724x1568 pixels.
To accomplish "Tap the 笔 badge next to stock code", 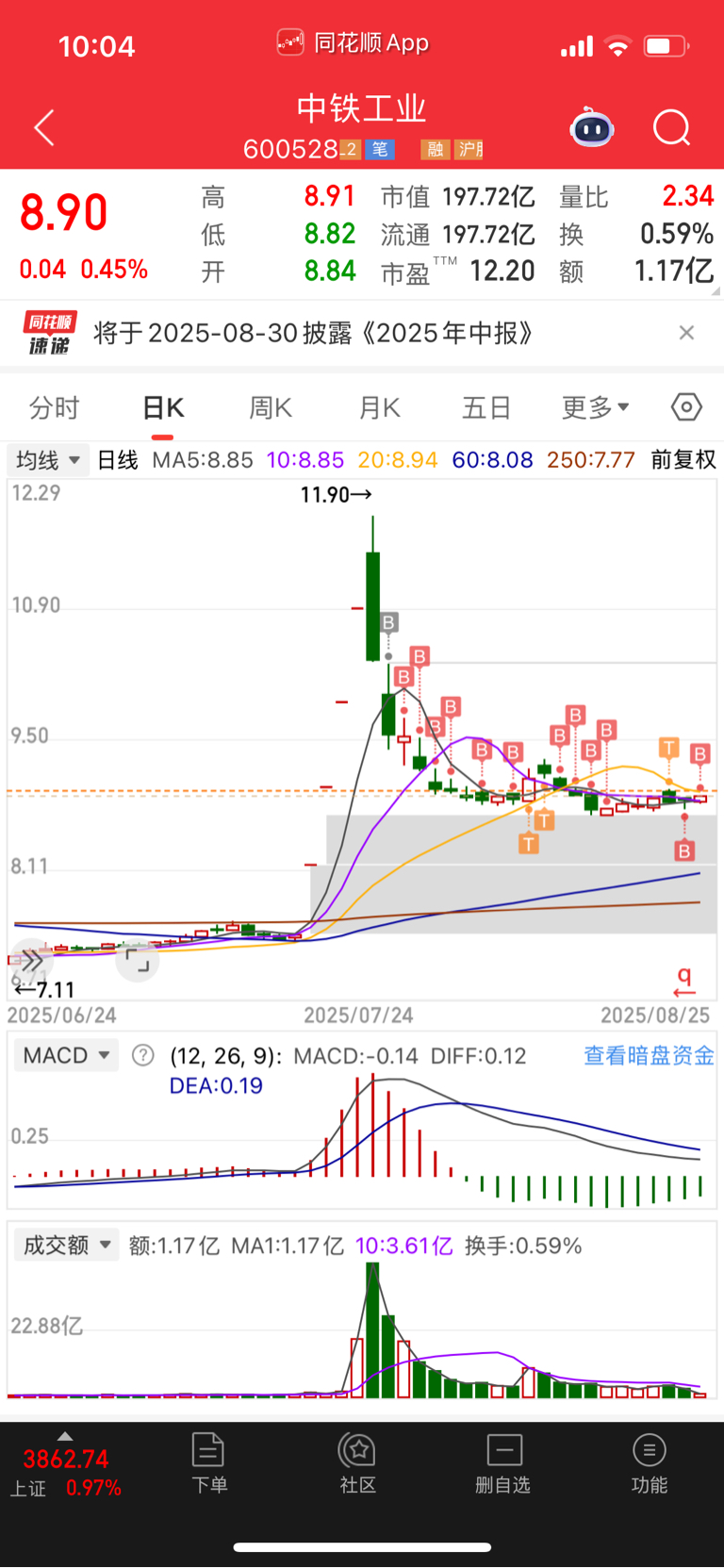I will pos(380,149).
